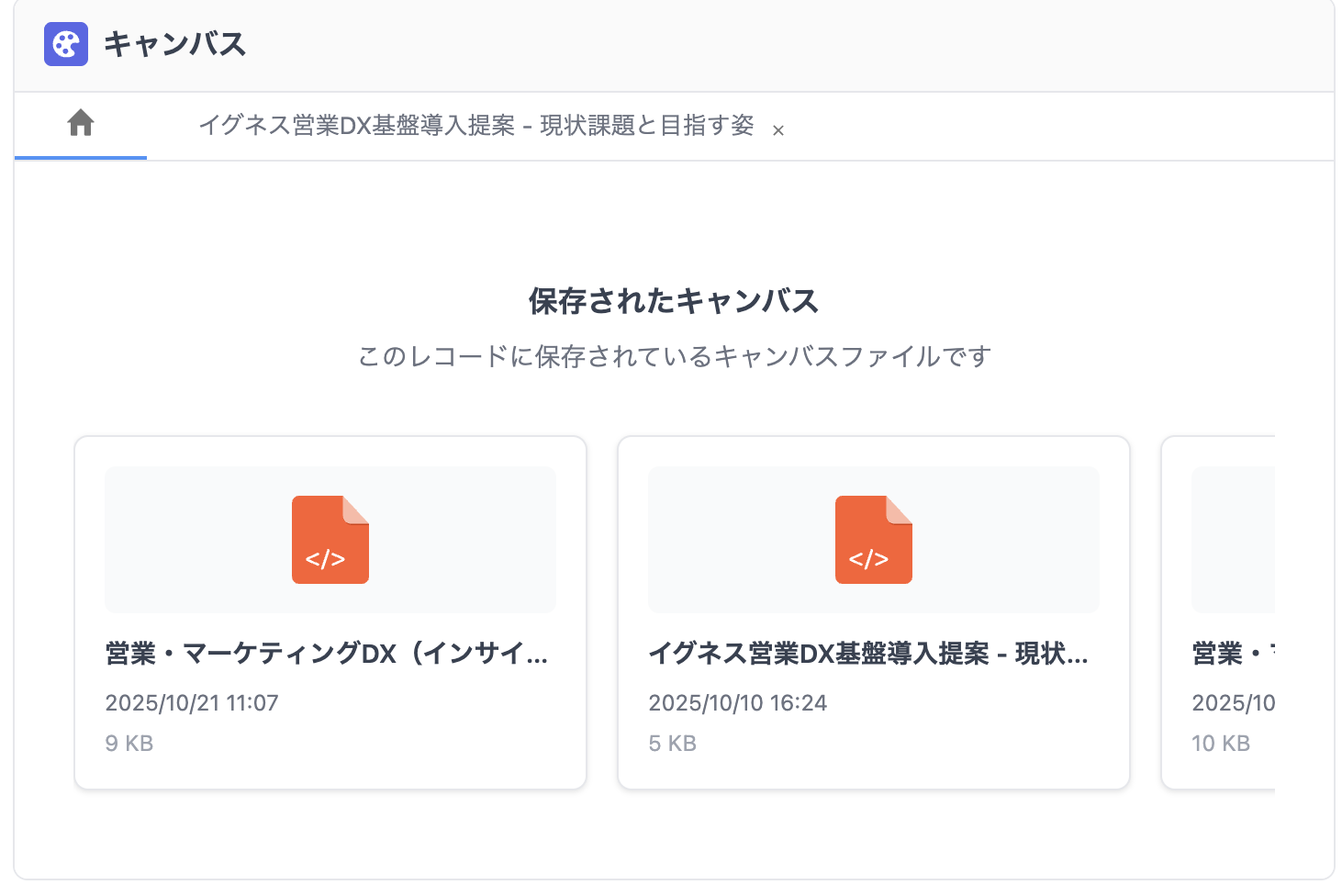Screen dimensions: 1342x896
Task: Click the このレコードに保存されている description text
Action: [674, 356]
